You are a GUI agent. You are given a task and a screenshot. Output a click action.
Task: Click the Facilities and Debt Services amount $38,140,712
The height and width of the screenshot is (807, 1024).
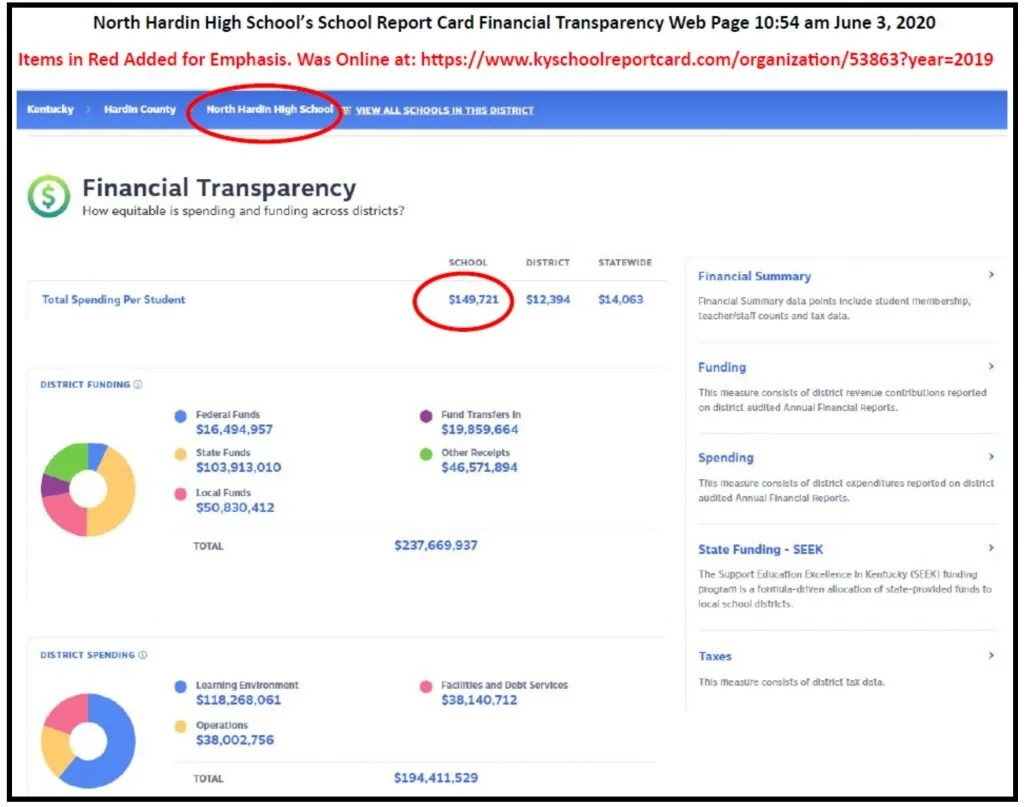[x=479, y=699]
